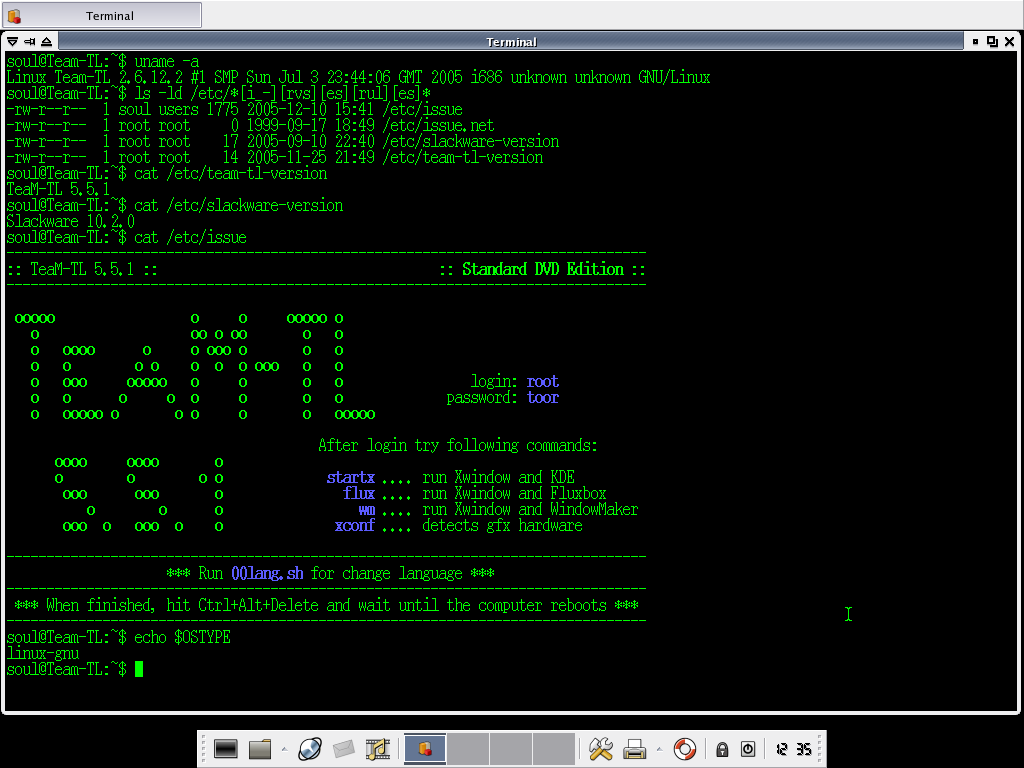Expand the arrow next to the folder launcher
This screenshot has height=768, width=1024.
click(x=284, y=749)
